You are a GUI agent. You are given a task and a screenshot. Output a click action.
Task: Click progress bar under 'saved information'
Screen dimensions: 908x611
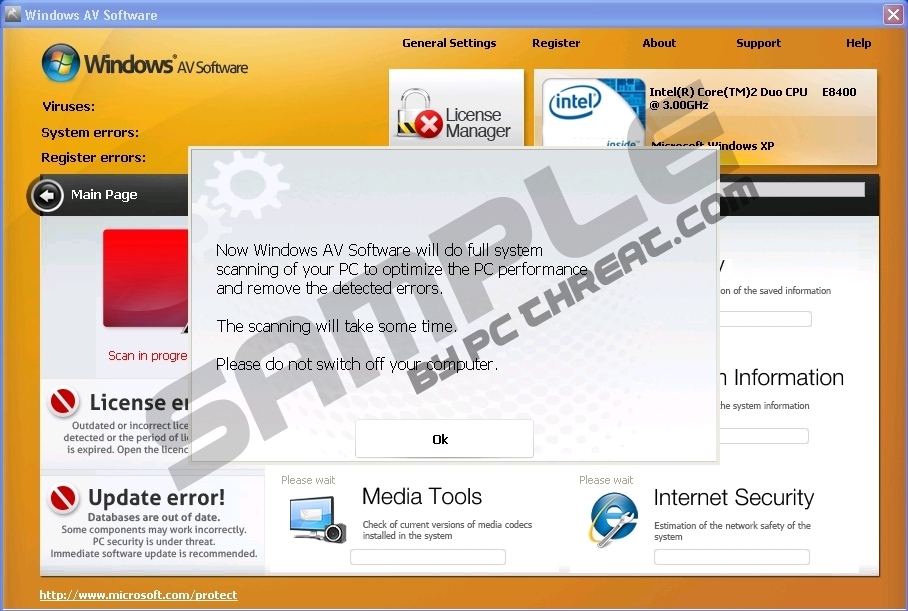765,319
